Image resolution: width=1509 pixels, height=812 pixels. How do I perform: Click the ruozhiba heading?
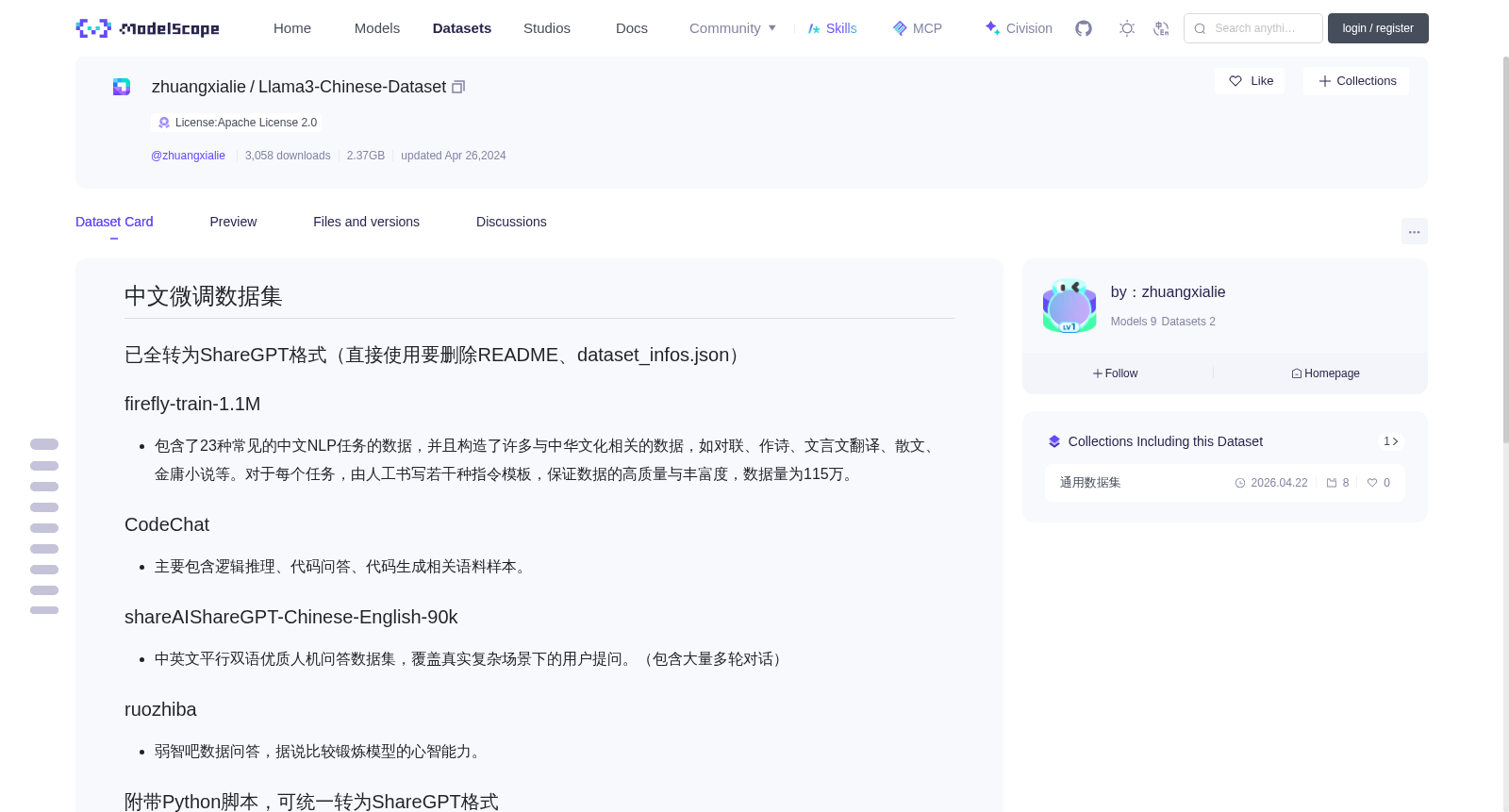point(160,709)
